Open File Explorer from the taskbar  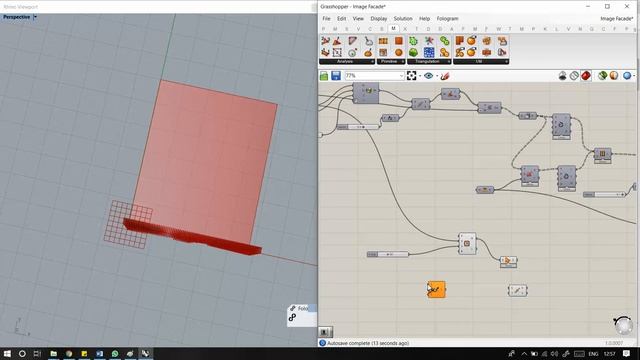pos(53,353)
